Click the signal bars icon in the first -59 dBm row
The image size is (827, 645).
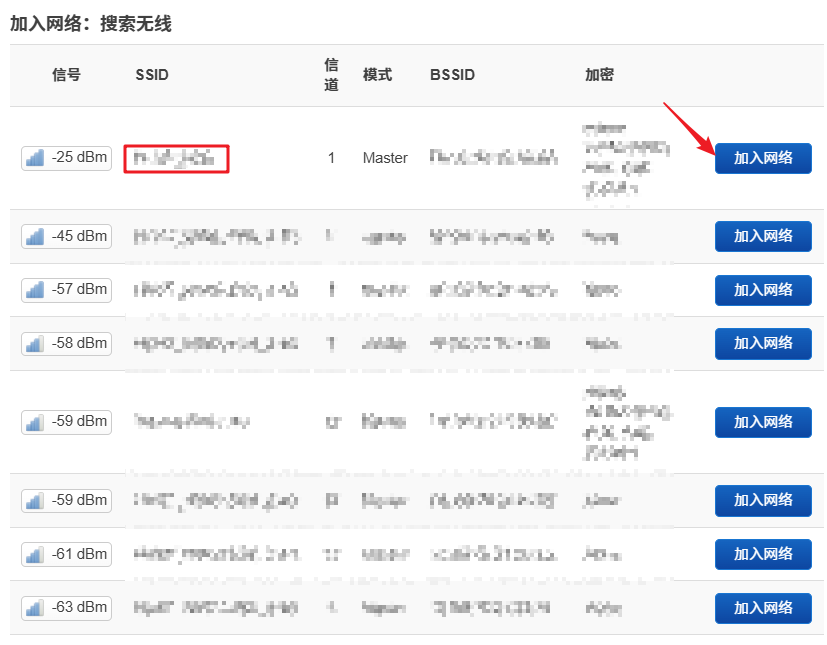point(32,422)
